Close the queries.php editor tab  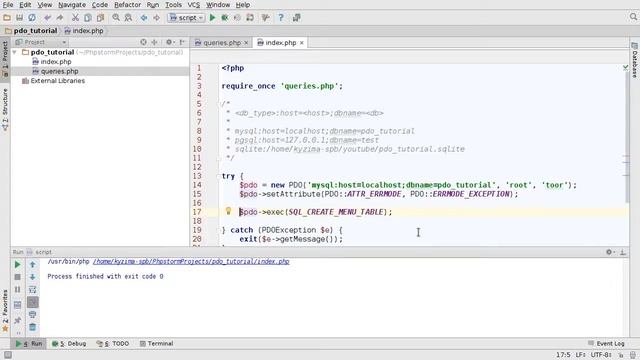point(246,43)
